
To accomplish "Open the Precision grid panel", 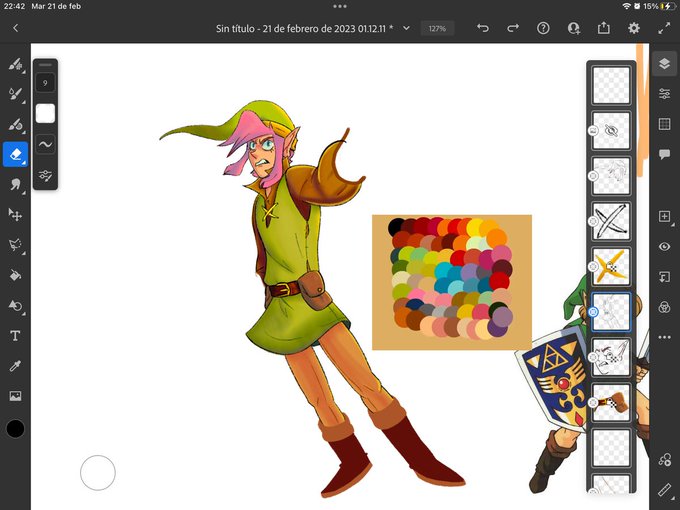I will pyautogui.click(x=664, y=124).
